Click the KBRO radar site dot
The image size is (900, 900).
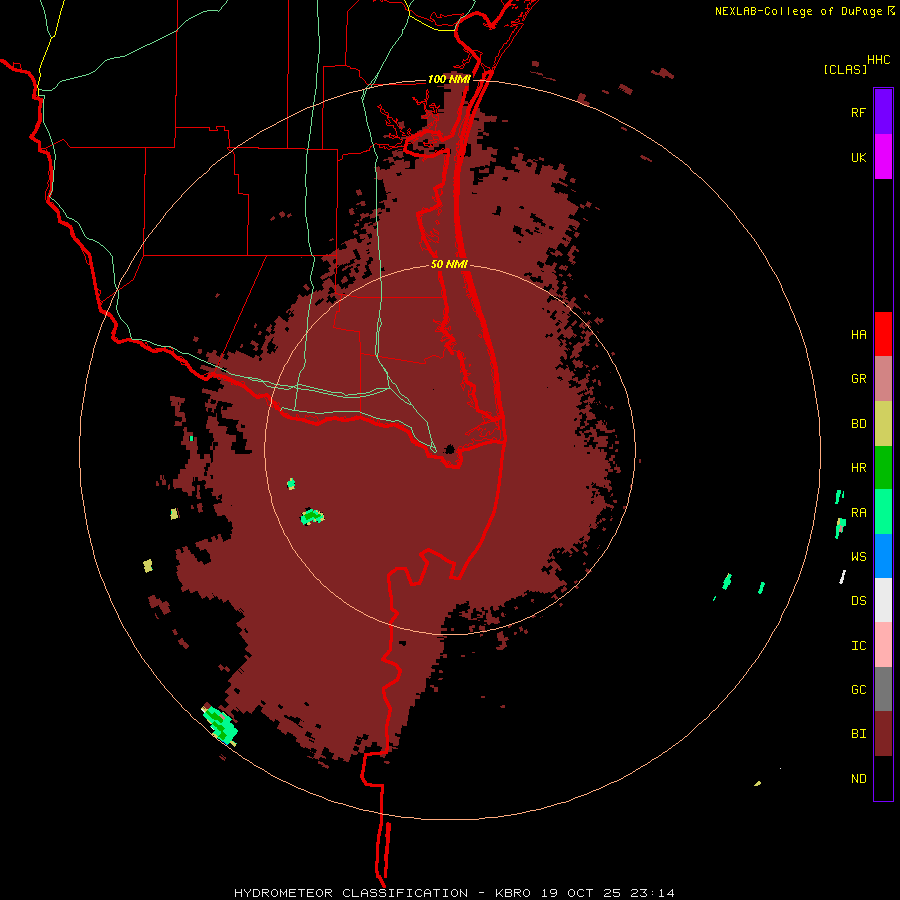[450, 449]
